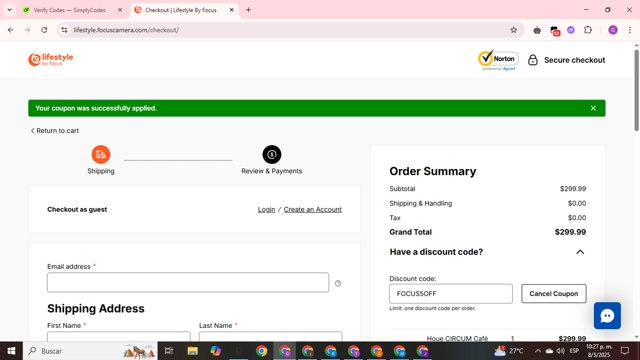Collapse the Have a discount code section

pyautogui.click(x=580, y=252)
